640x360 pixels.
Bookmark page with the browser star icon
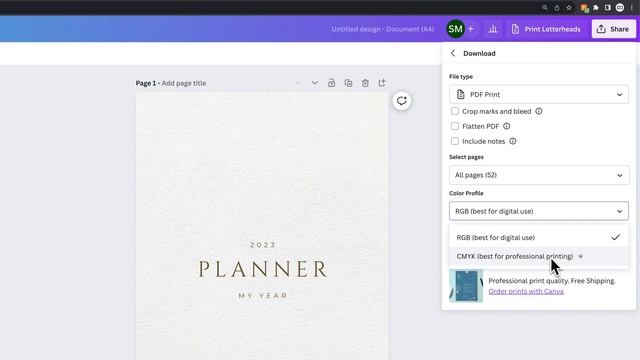[569, 7]
